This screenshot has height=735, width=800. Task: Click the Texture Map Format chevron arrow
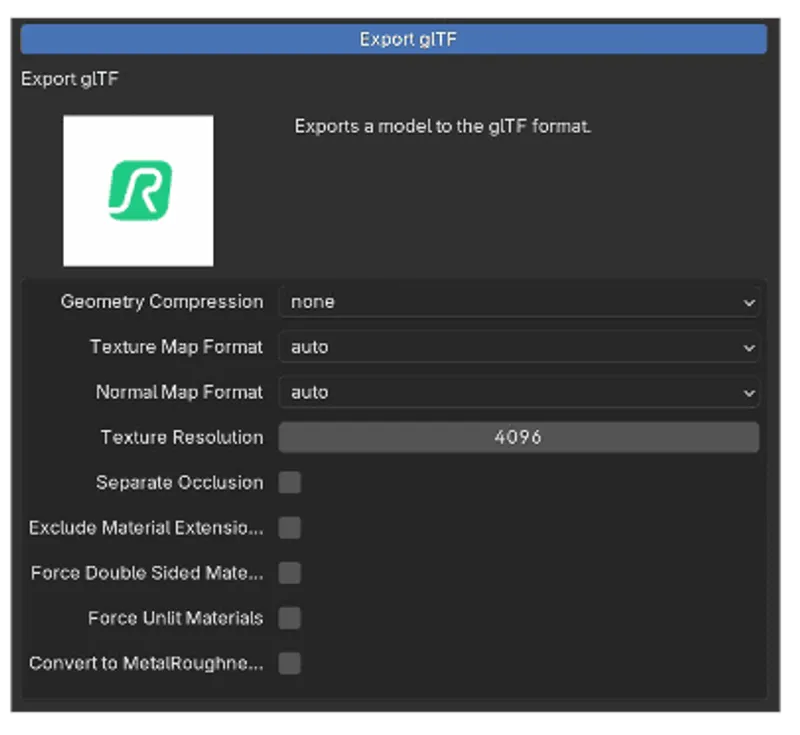[748, 348]
